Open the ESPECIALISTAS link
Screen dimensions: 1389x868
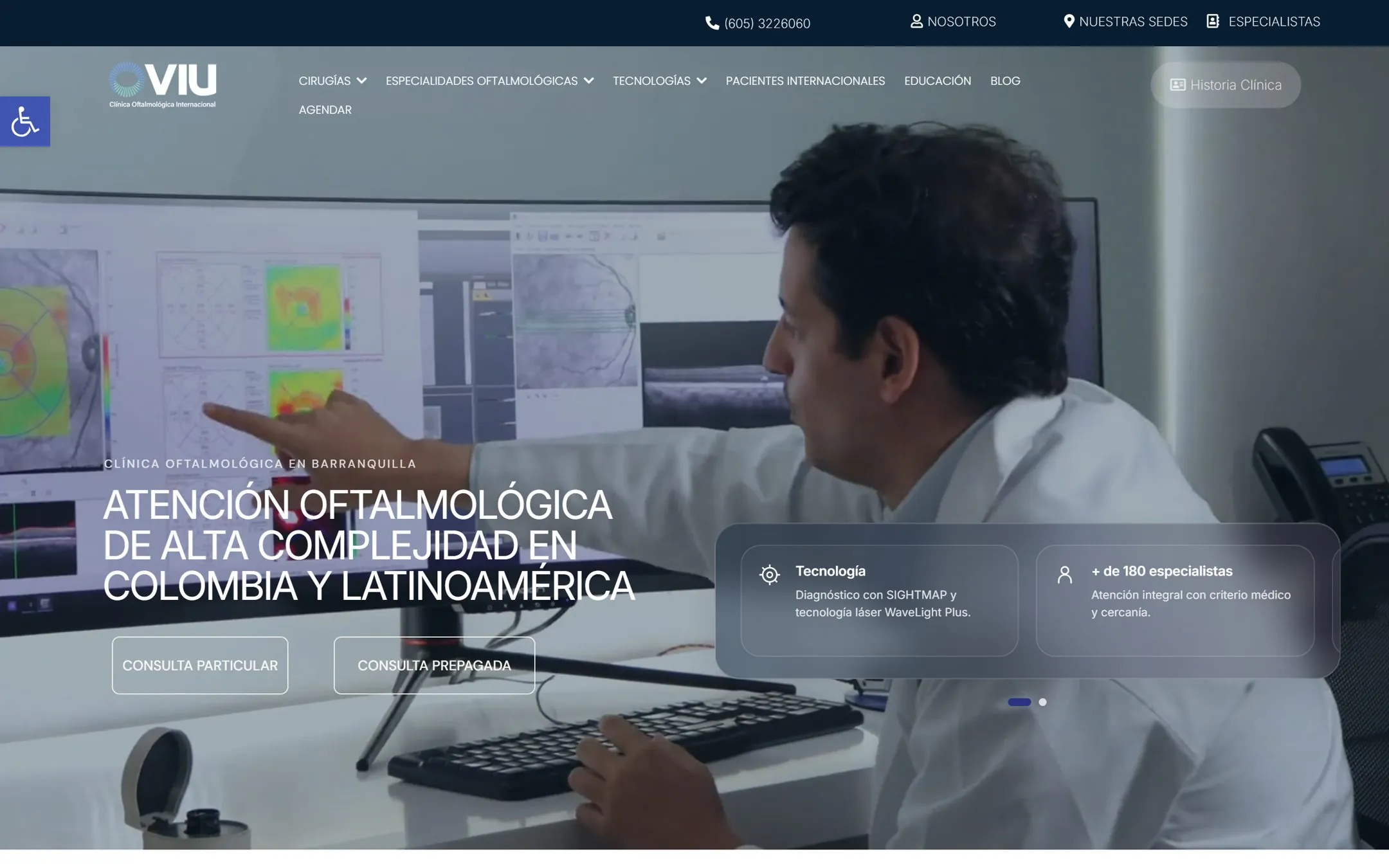click(x=1274, y=21)
